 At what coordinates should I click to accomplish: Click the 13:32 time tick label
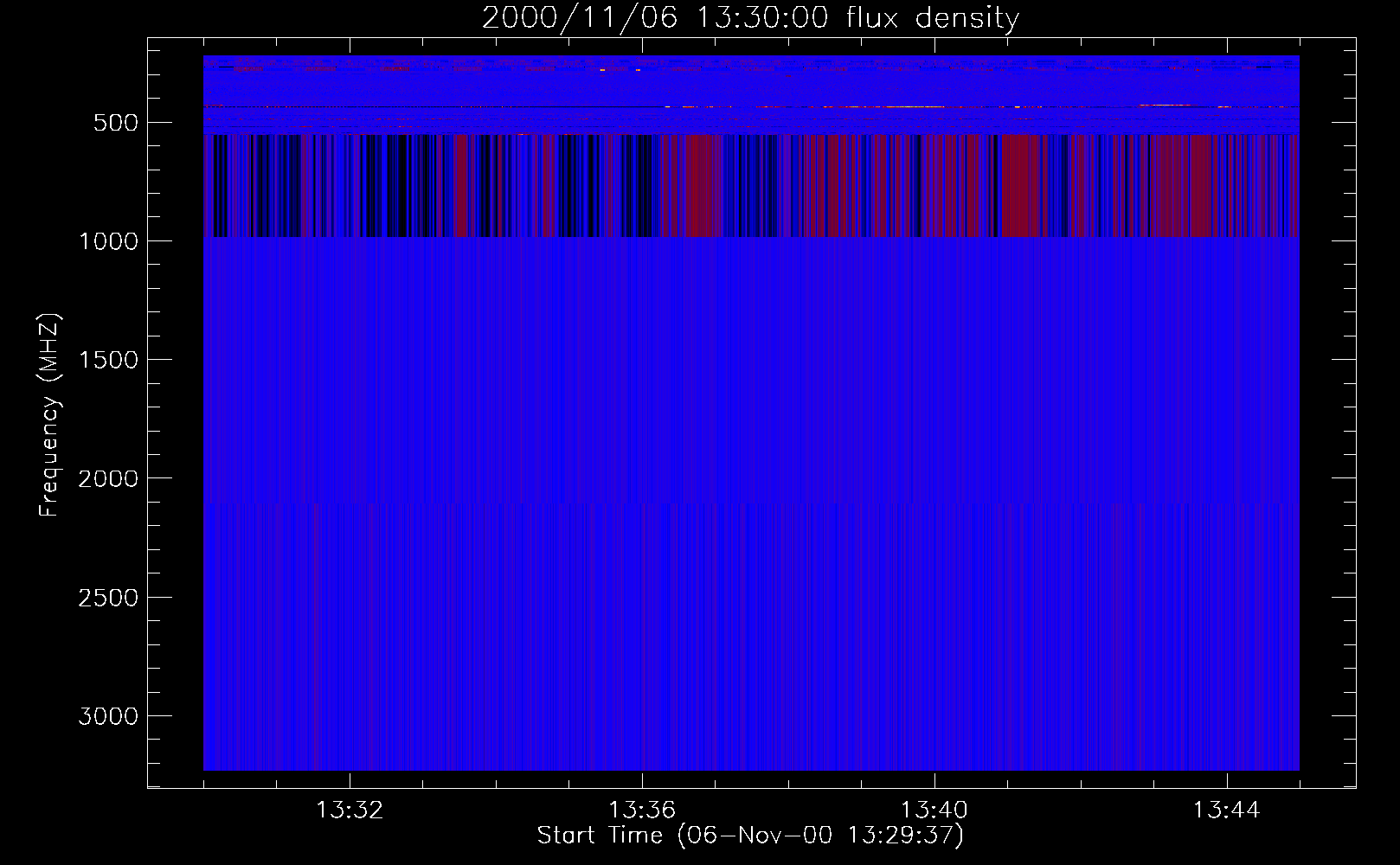(350, 811)
